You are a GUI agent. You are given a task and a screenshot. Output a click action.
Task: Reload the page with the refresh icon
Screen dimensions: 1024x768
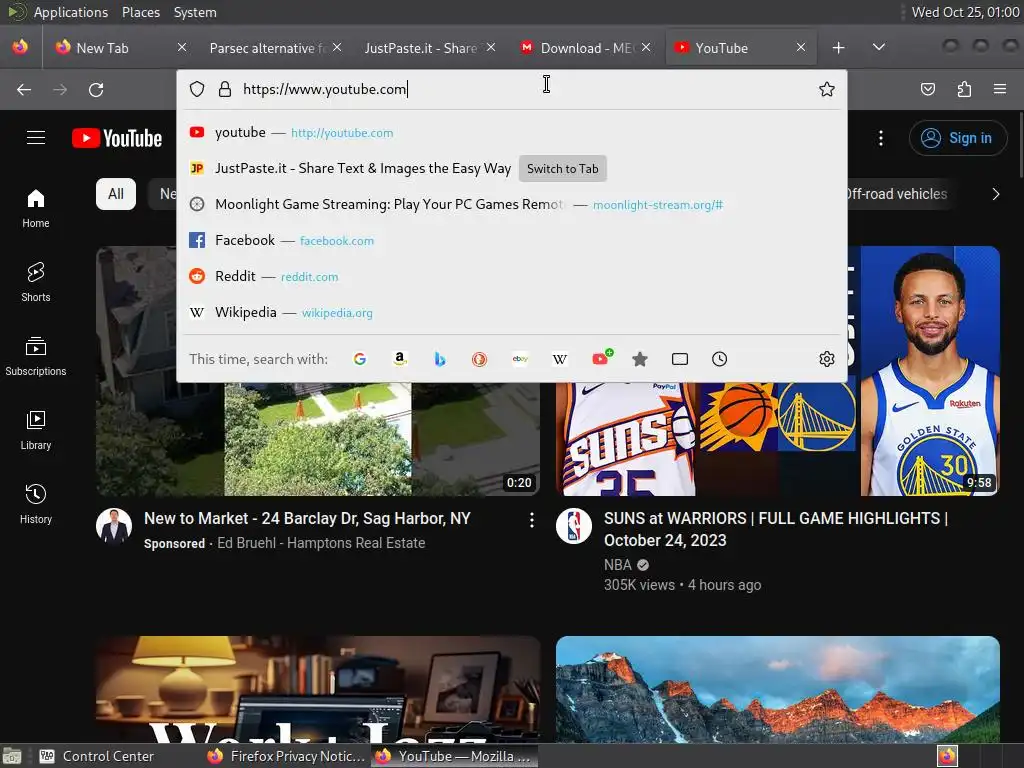point(96,89)
